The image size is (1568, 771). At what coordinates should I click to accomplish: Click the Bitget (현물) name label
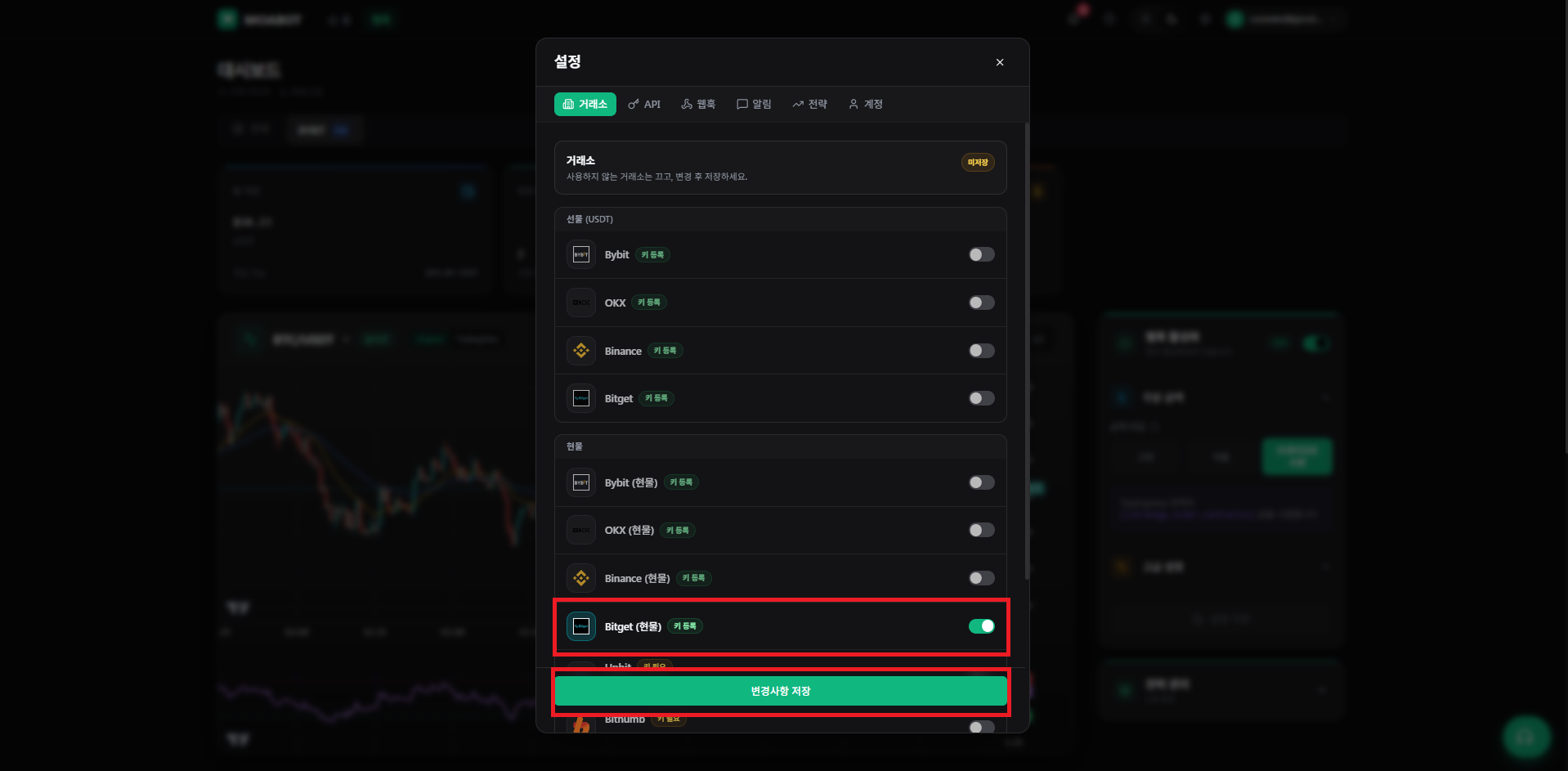633,626
